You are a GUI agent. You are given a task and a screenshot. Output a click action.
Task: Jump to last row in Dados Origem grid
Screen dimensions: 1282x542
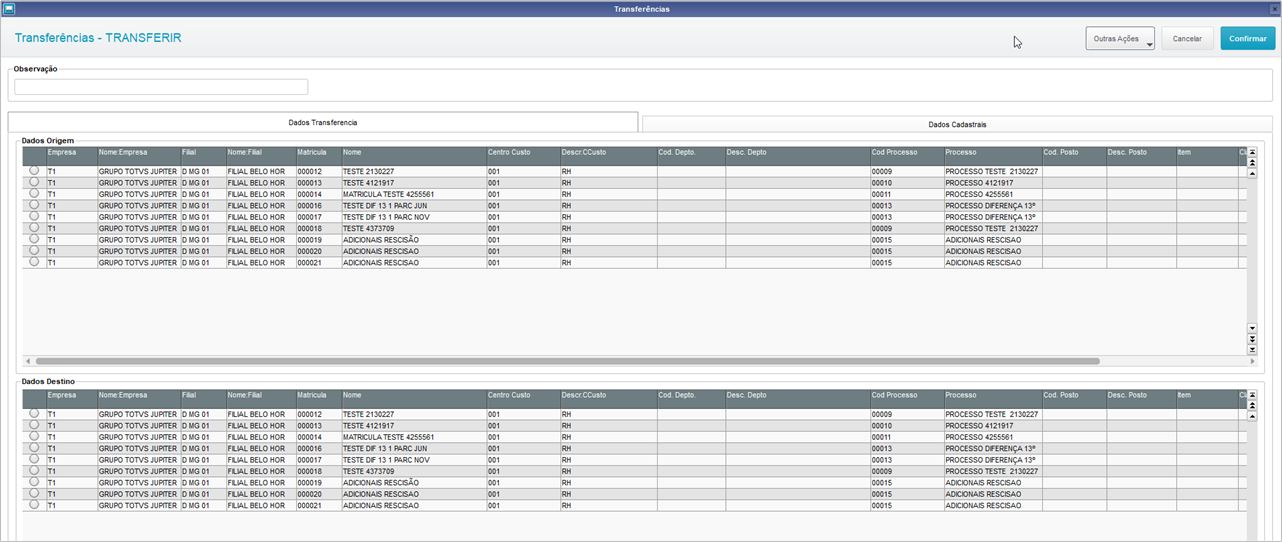click(x=1251, y=350)
